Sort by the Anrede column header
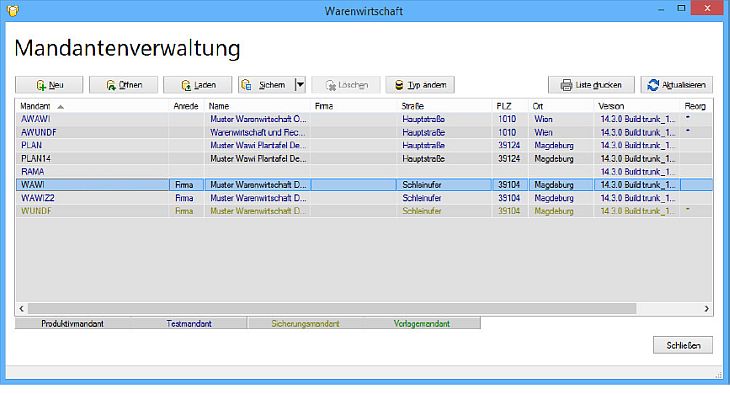This screenshot has width=730, height=394. click(186, 106)
